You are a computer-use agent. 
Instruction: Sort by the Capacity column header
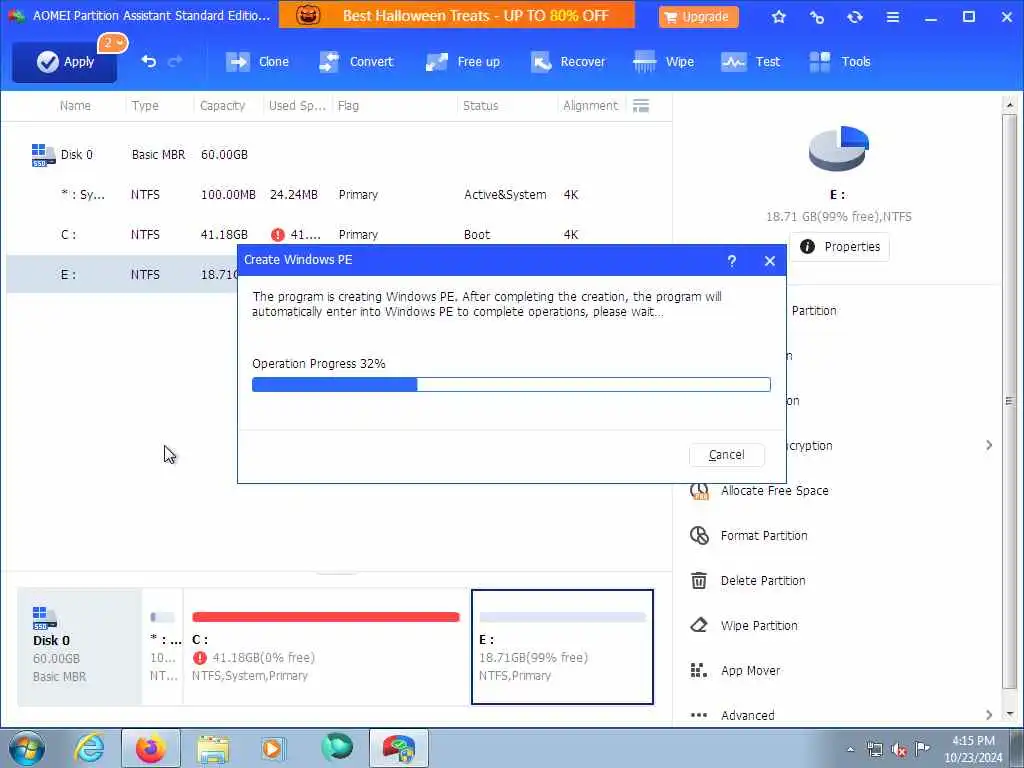tap(222, 106)
